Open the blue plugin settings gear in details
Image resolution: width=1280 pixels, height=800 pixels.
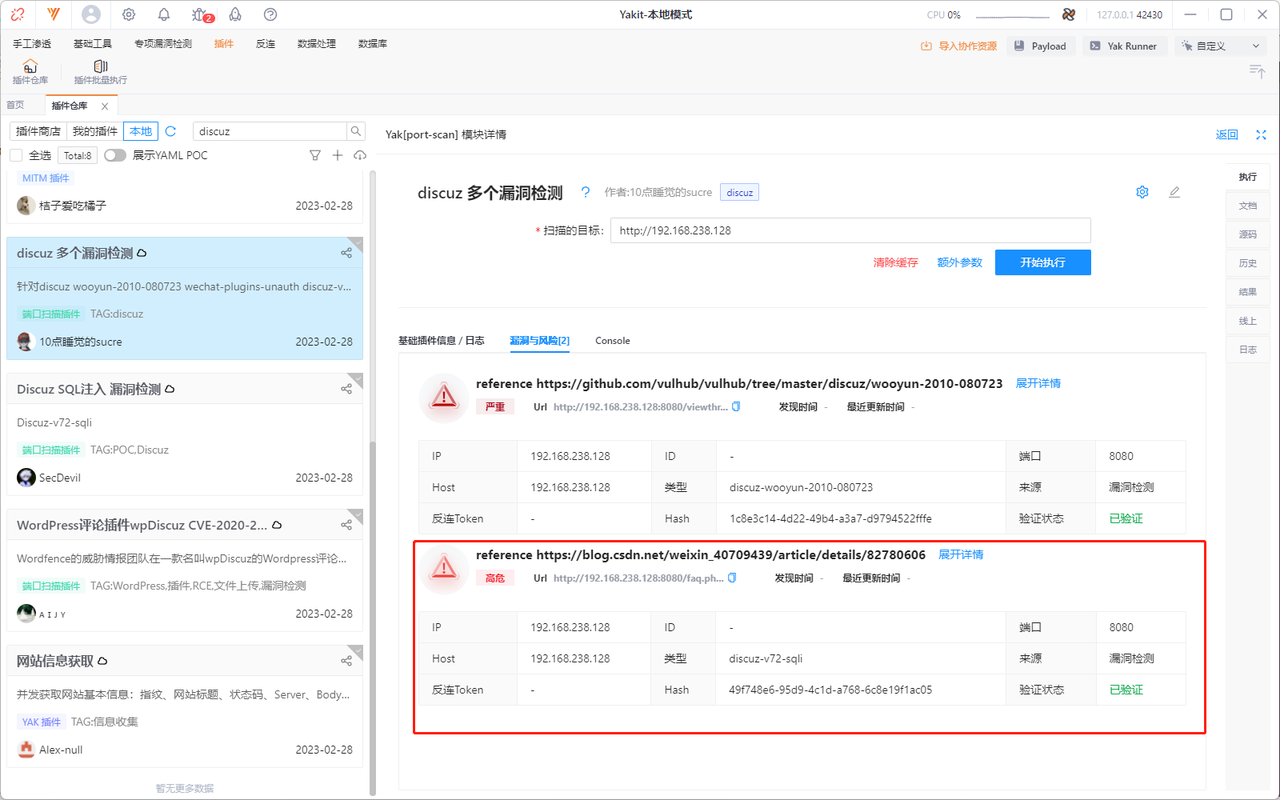point(1142,192)
